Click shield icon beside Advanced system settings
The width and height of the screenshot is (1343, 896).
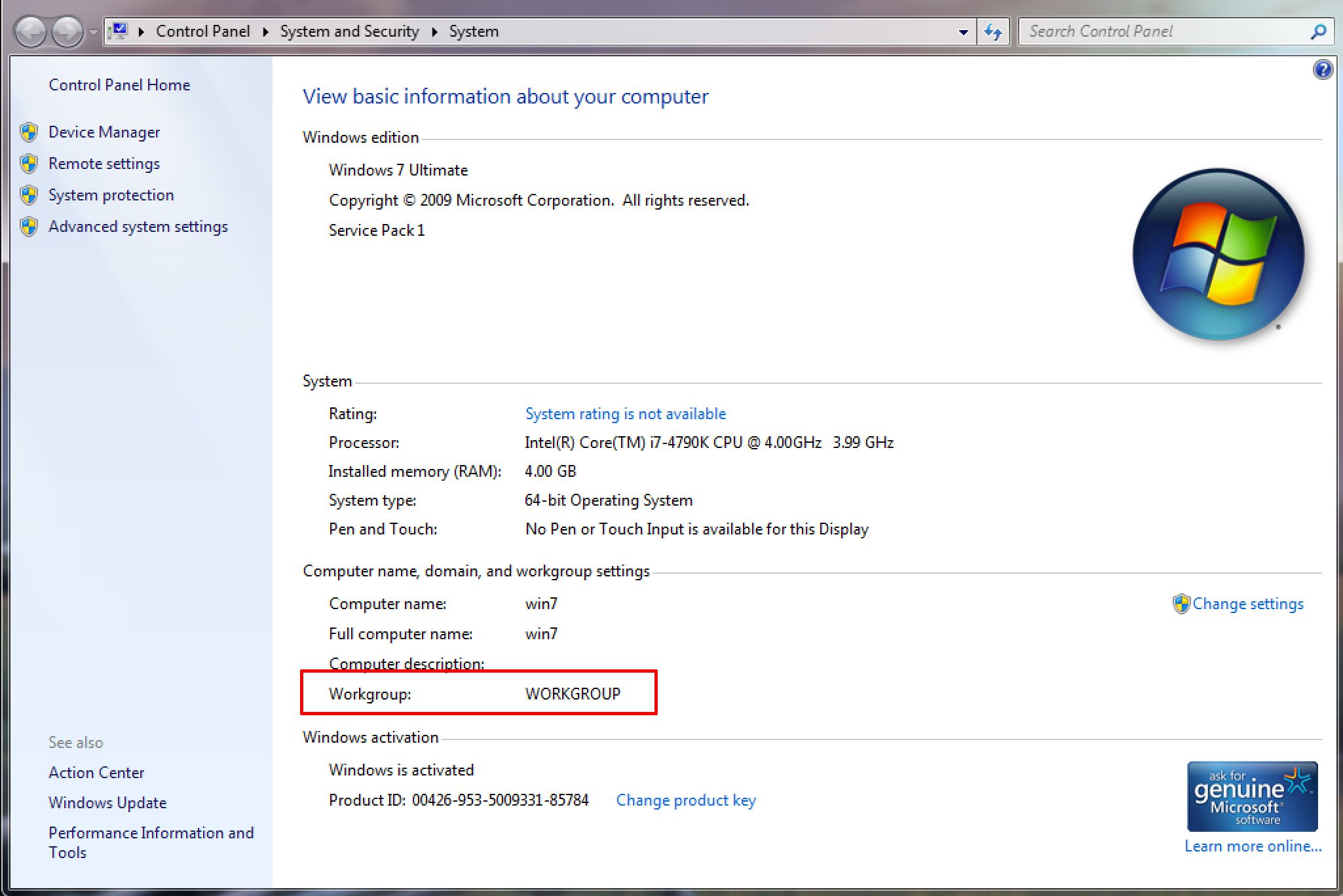coord(29,227)
